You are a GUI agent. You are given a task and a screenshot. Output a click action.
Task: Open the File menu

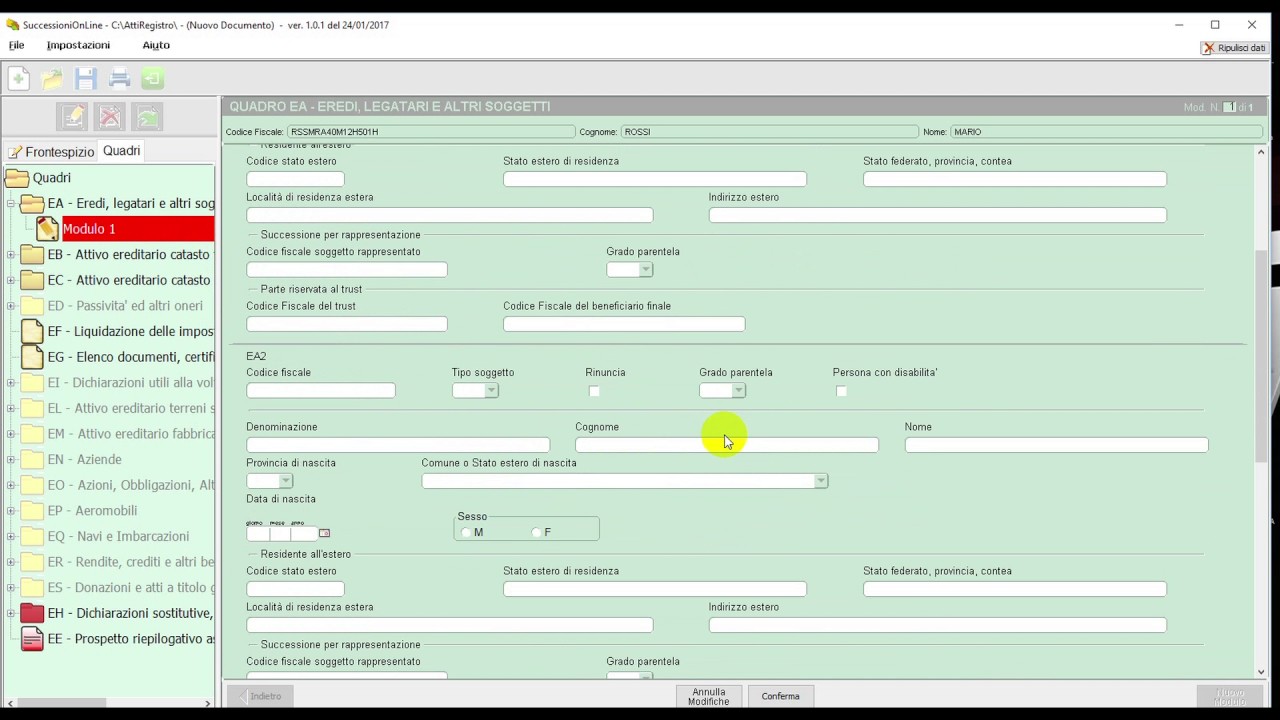(16, 45)
